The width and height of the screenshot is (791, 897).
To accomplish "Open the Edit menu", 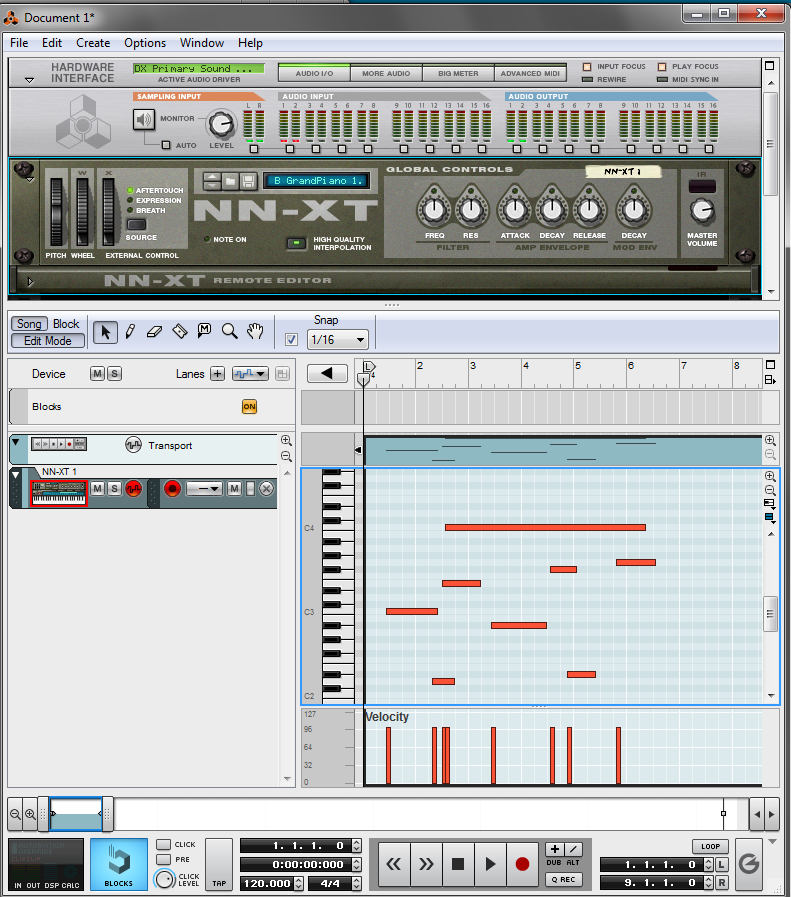I will tap(51, 43).
